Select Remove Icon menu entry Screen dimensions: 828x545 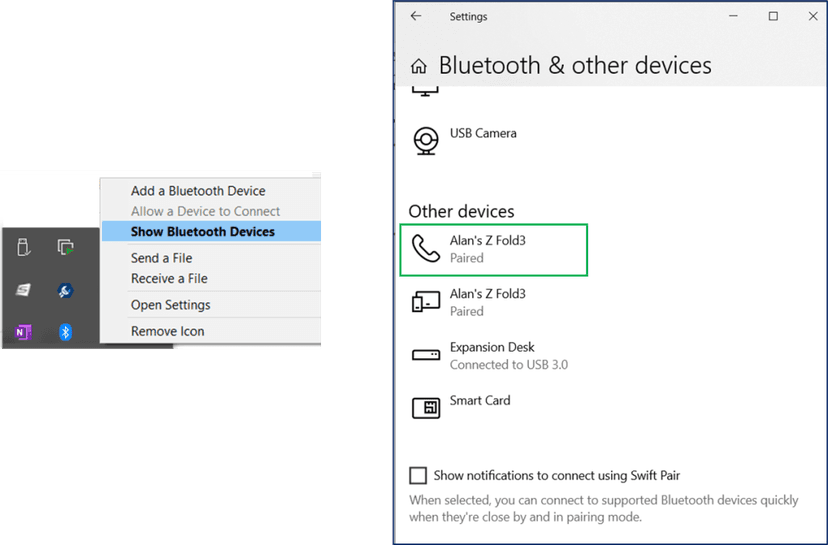coord(168,331)
